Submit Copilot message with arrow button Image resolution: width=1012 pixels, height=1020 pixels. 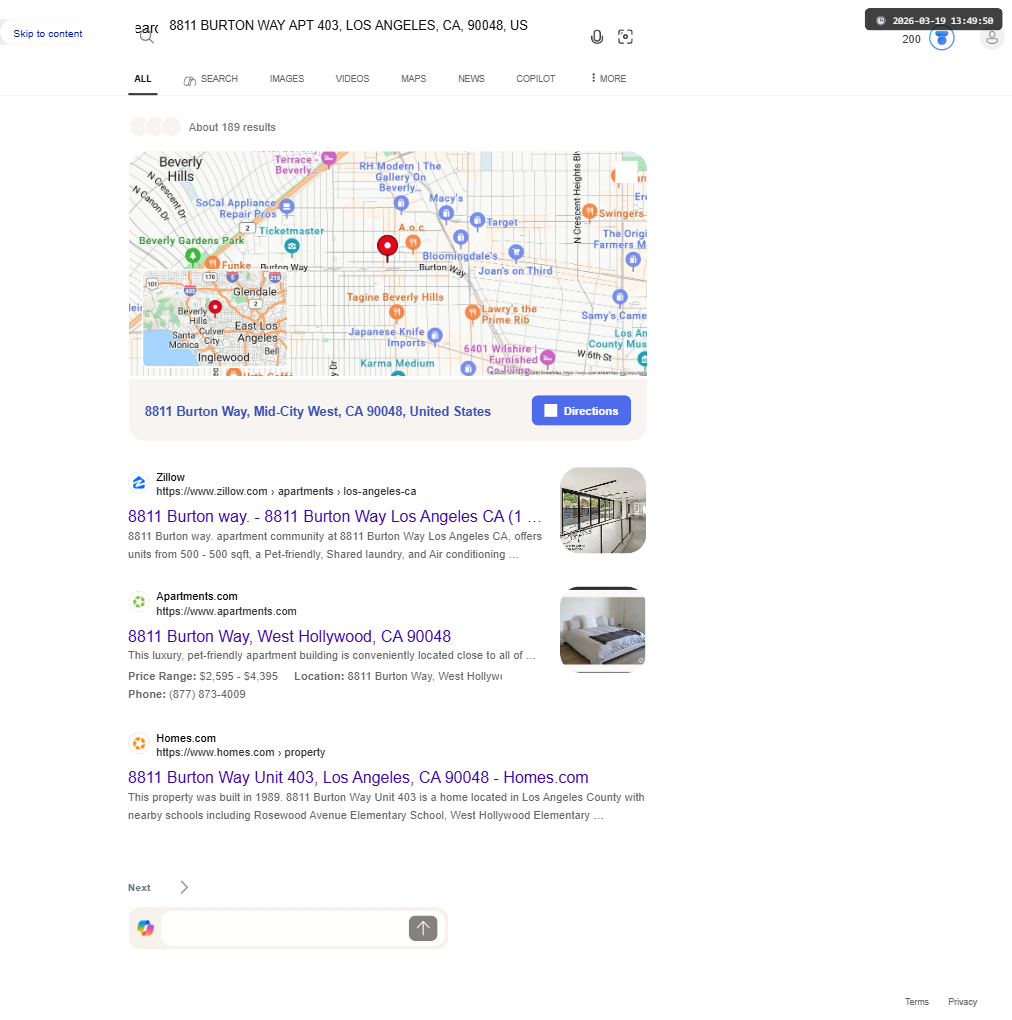pos(423,928)
